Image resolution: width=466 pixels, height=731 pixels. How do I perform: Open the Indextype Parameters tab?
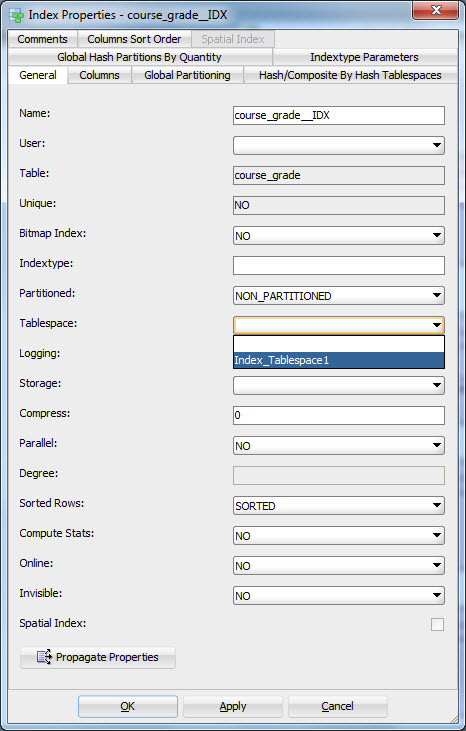tap(364, 57)
